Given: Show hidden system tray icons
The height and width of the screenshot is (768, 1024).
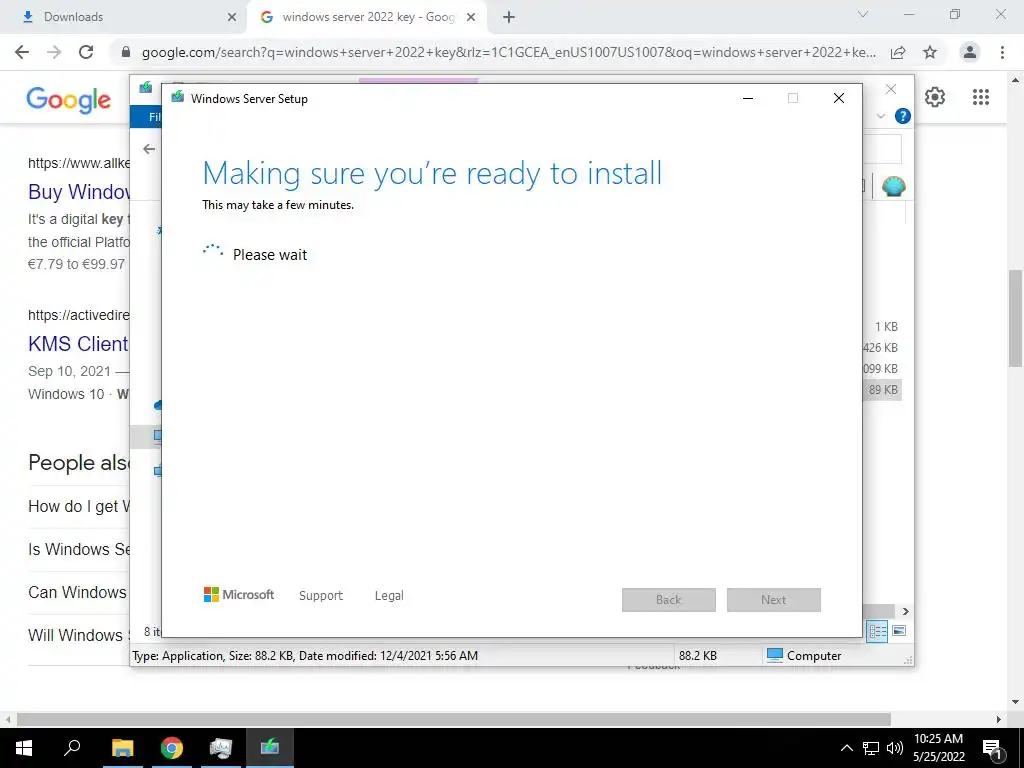Looking at the screenshot, I should pos(846,748).
